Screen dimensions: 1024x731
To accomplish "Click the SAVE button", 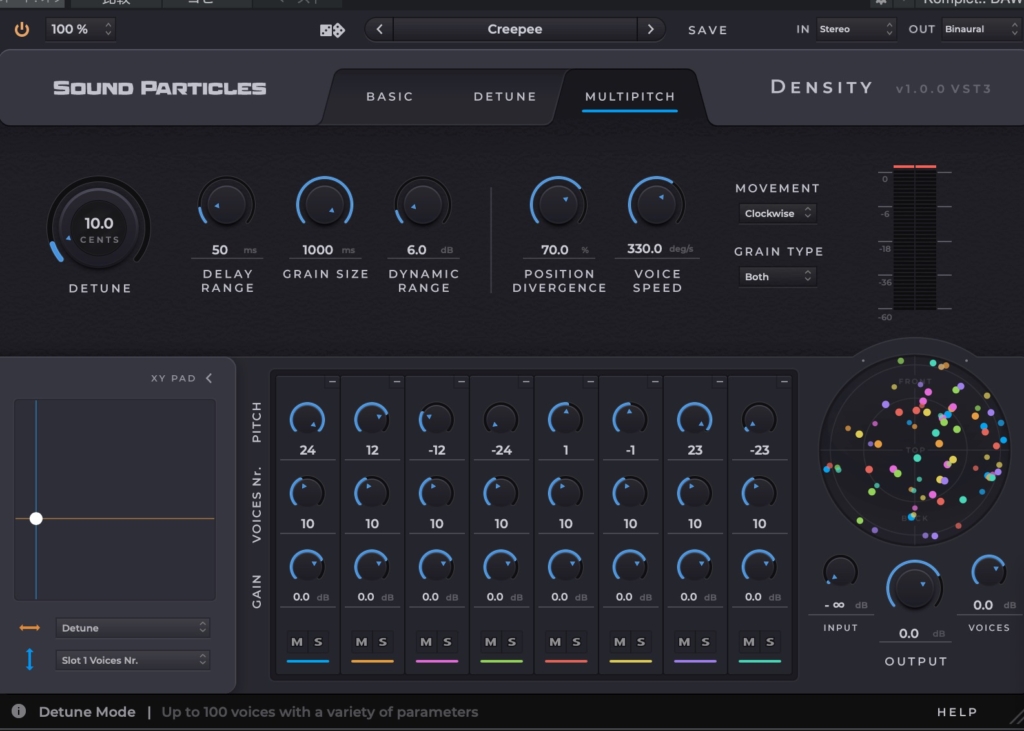I will pyautogui.click(x=707, y=30).
